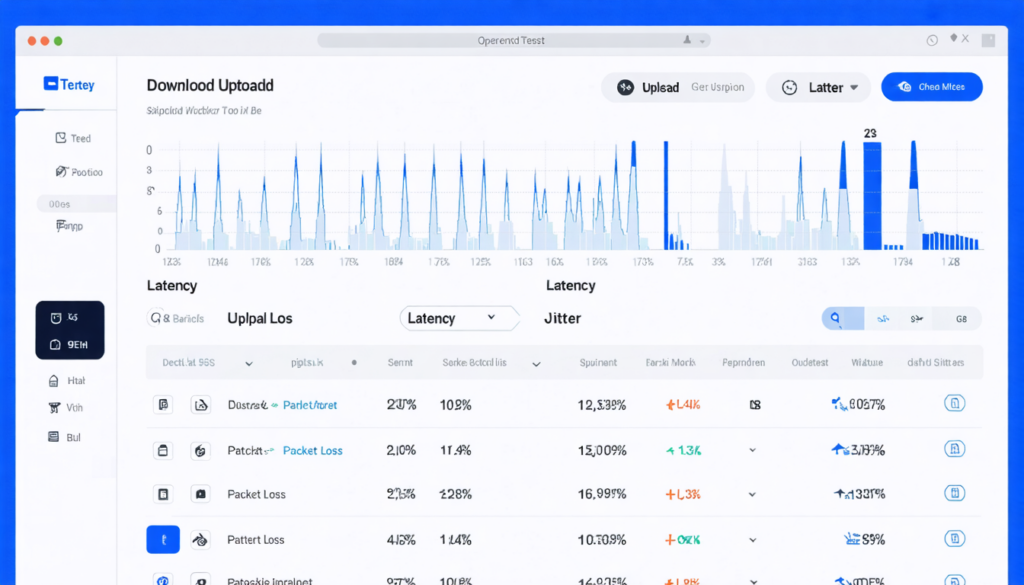The height and width of the screenshot is (585, 1024).
Task: Click the Vbh cart icon in sidebar
Action: coord(54,408)
